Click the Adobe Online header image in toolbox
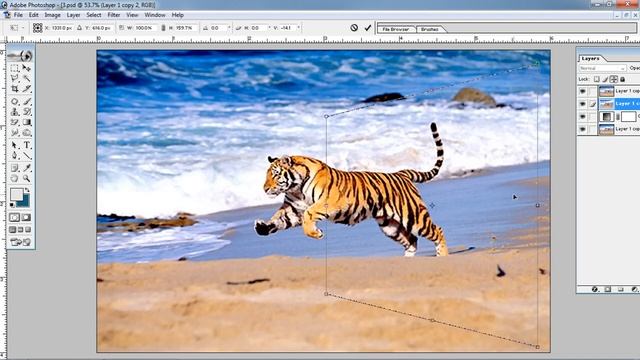The image size is (640, 360). pos(20,56)
